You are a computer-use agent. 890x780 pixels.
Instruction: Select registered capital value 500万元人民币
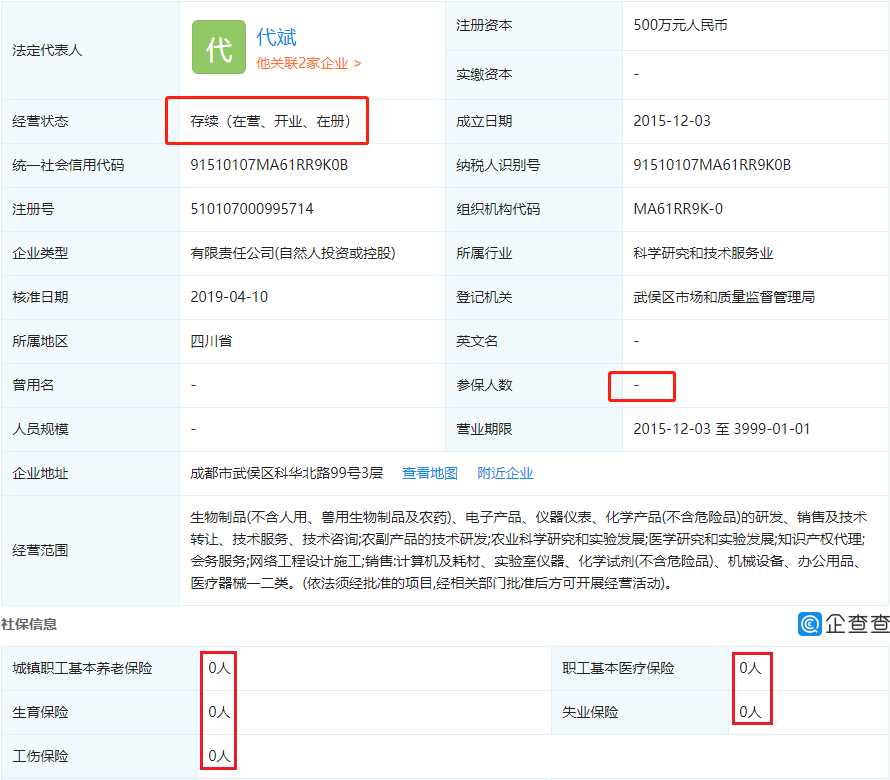pyautogui.click(x=680, y=25)
